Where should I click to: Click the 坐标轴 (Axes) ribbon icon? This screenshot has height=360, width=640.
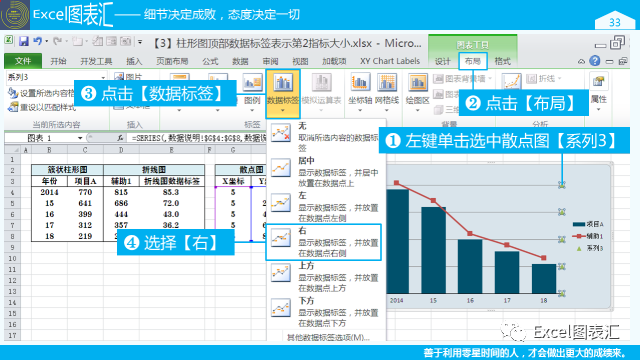pos(360,83)
